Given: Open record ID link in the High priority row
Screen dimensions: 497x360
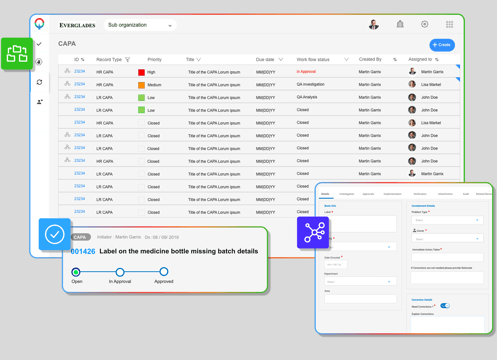Looking at the screenshot, I should point(79,71).
